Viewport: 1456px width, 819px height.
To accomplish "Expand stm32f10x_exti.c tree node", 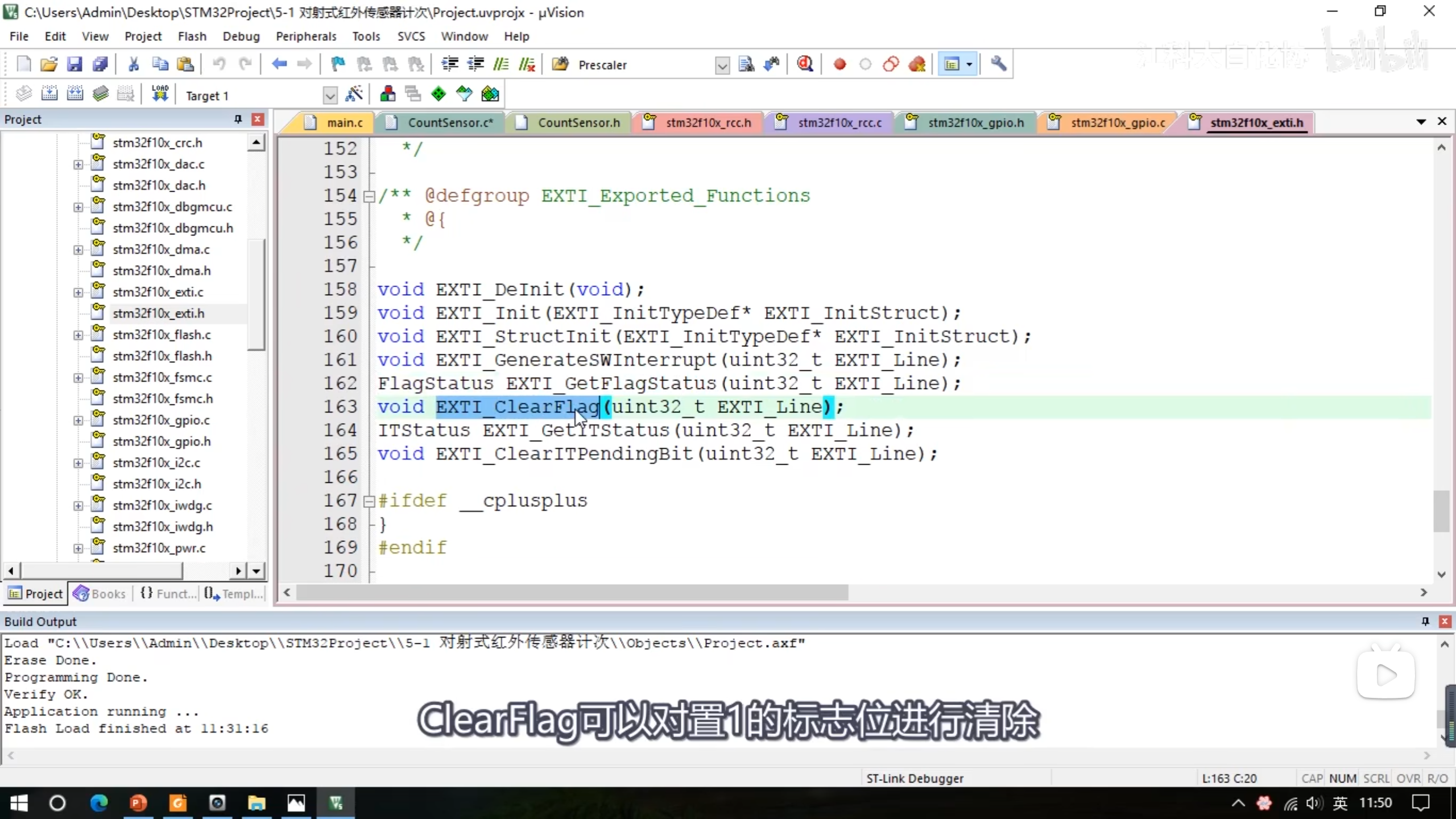I will (x=78, y=292).
